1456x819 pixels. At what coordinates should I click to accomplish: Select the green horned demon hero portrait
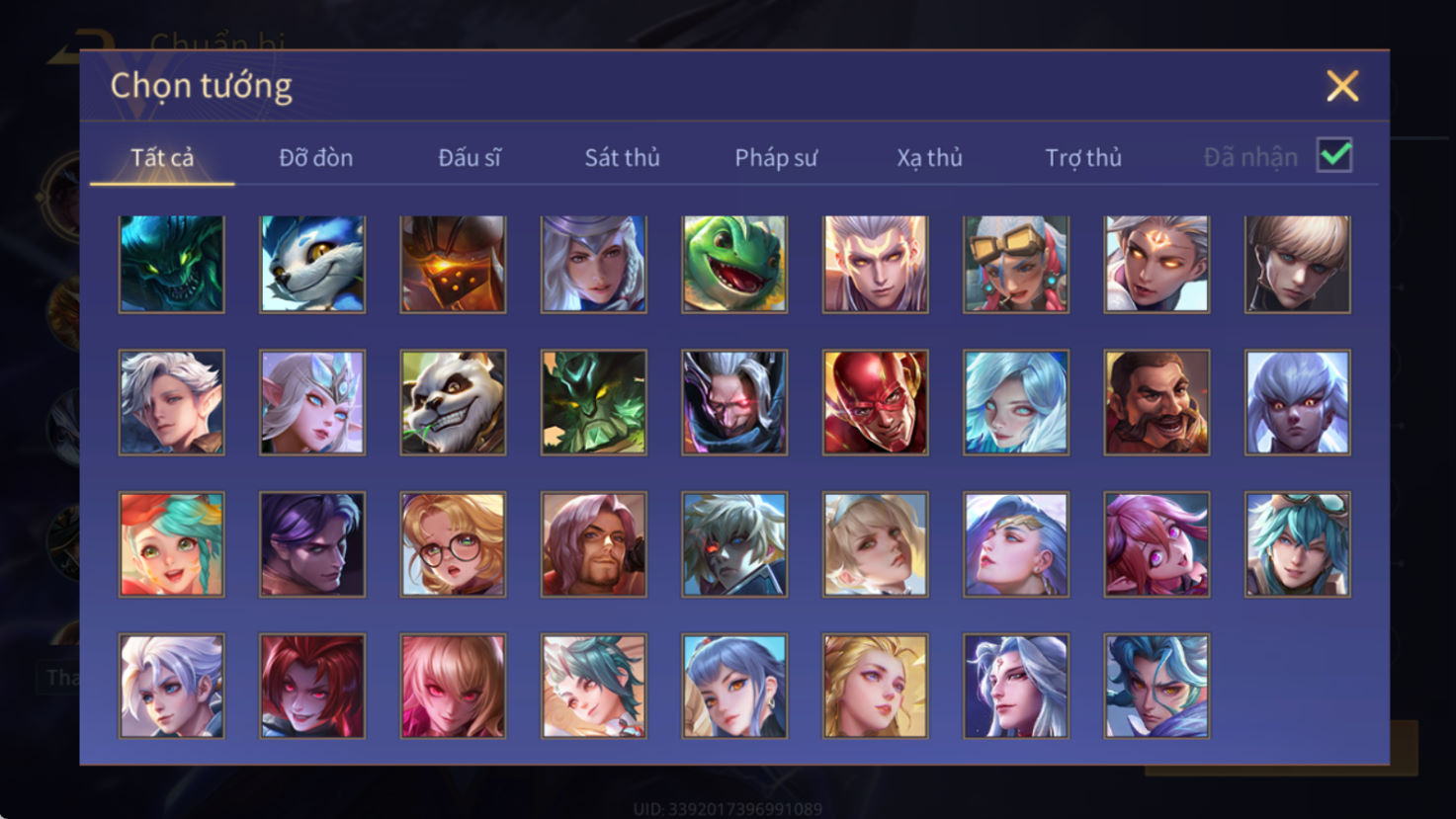[x=594, y=403]
